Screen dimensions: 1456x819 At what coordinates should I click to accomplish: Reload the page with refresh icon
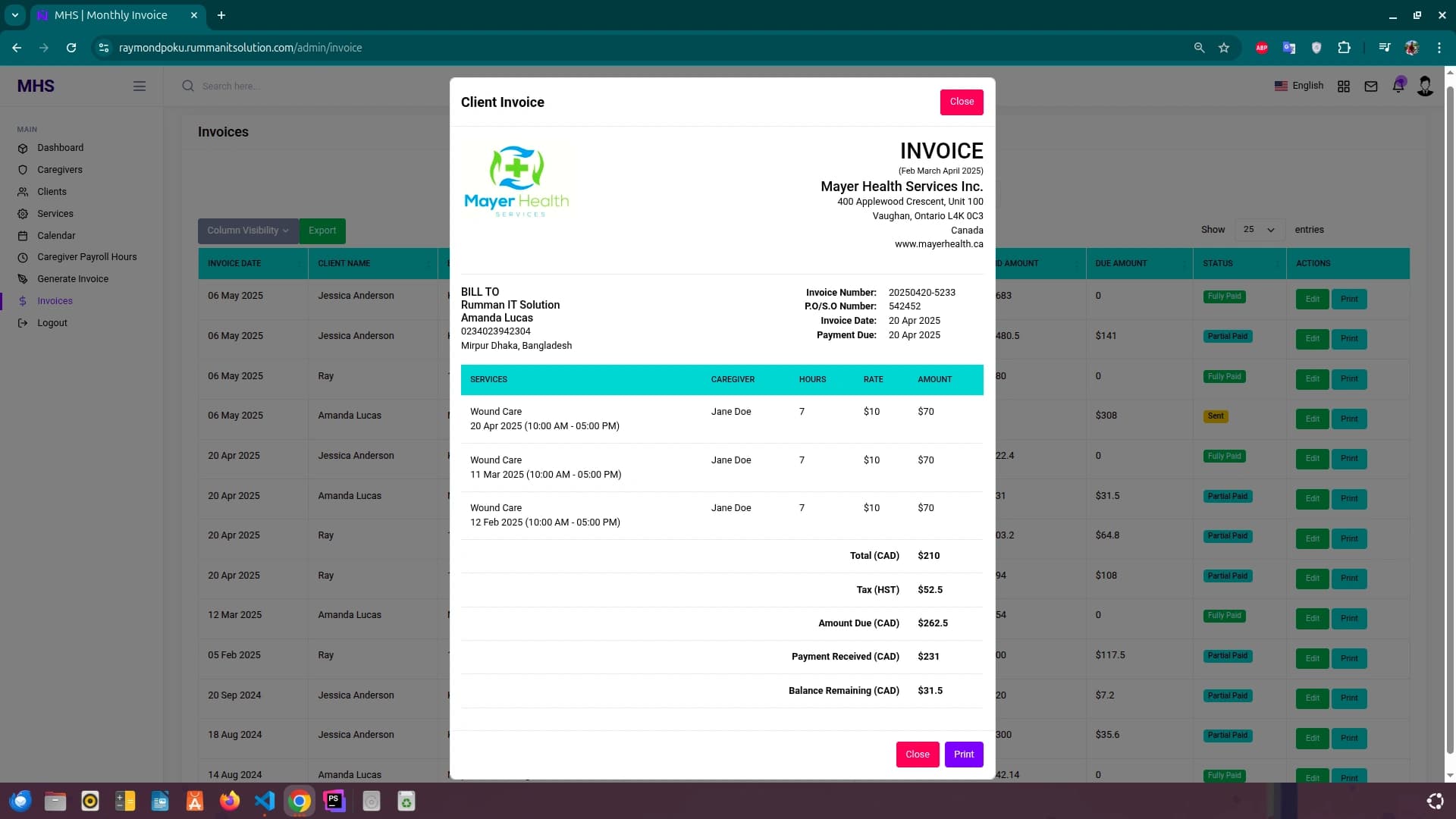pos(71,48)
